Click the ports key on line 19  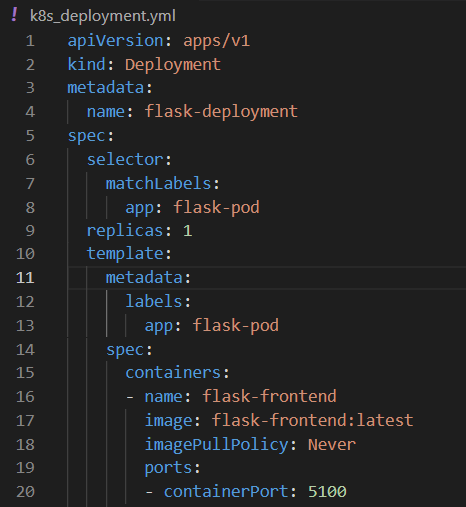coord(168,468)
